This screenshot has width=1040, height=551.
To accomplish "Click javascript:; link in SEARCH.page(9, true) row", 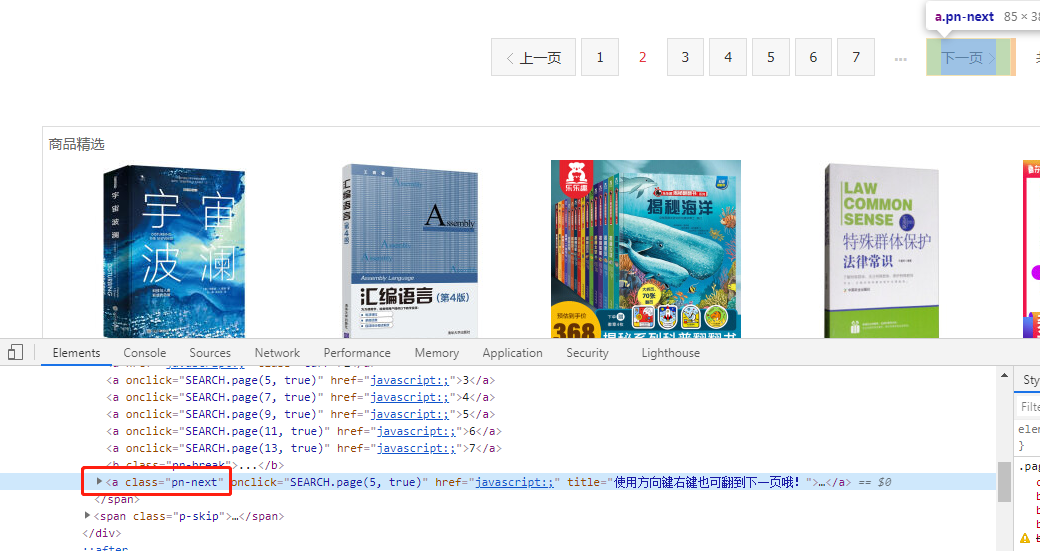I will pos(409,414).
